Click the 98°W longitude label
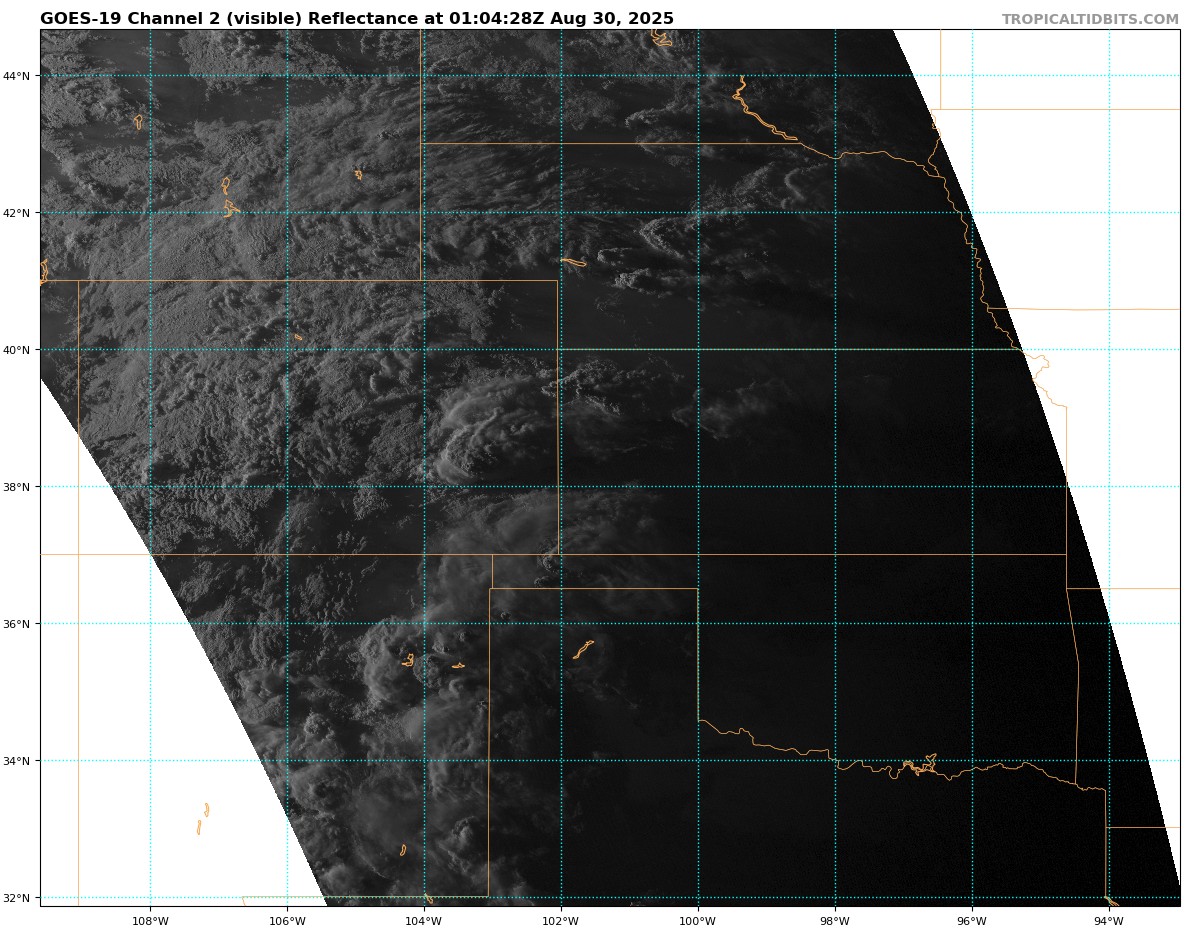1200x929 pixels. point(835,921)
